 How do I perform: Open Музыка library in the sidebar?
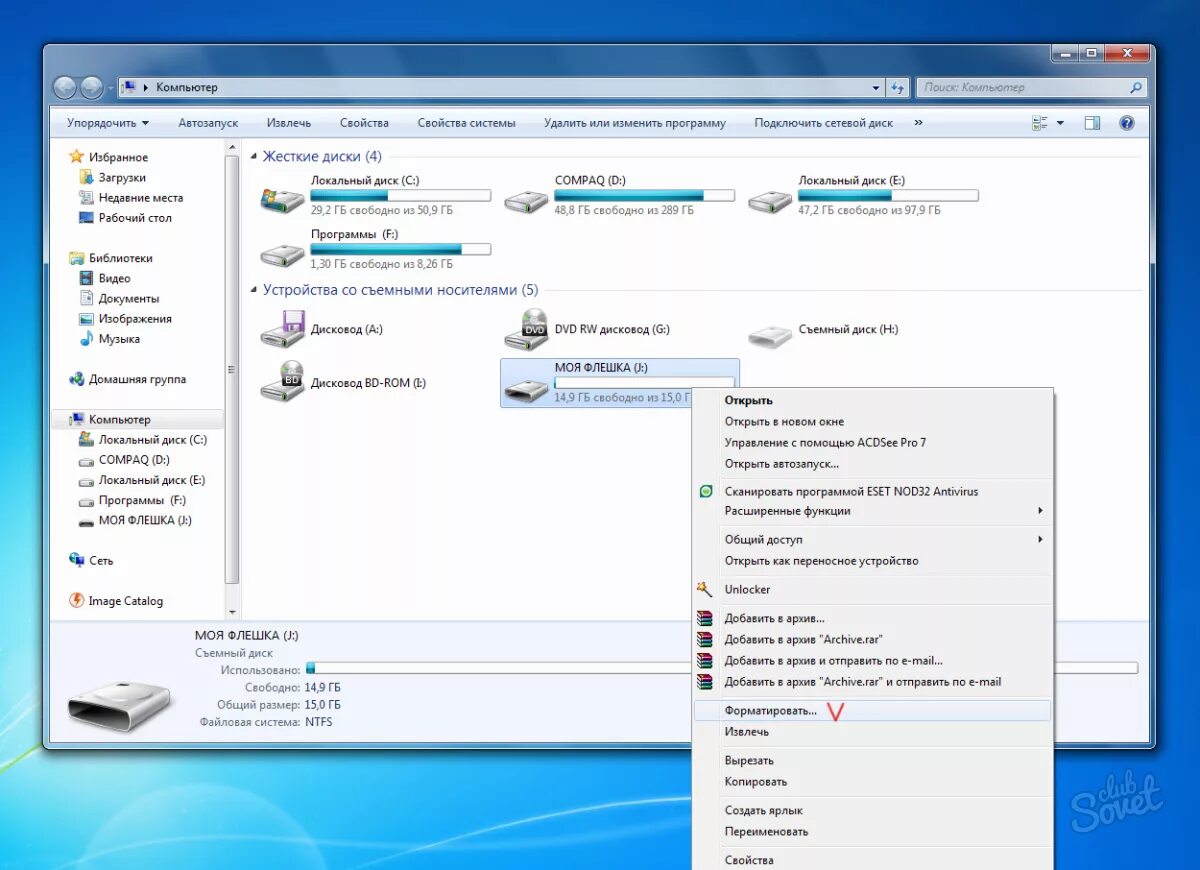coord(119,339)
